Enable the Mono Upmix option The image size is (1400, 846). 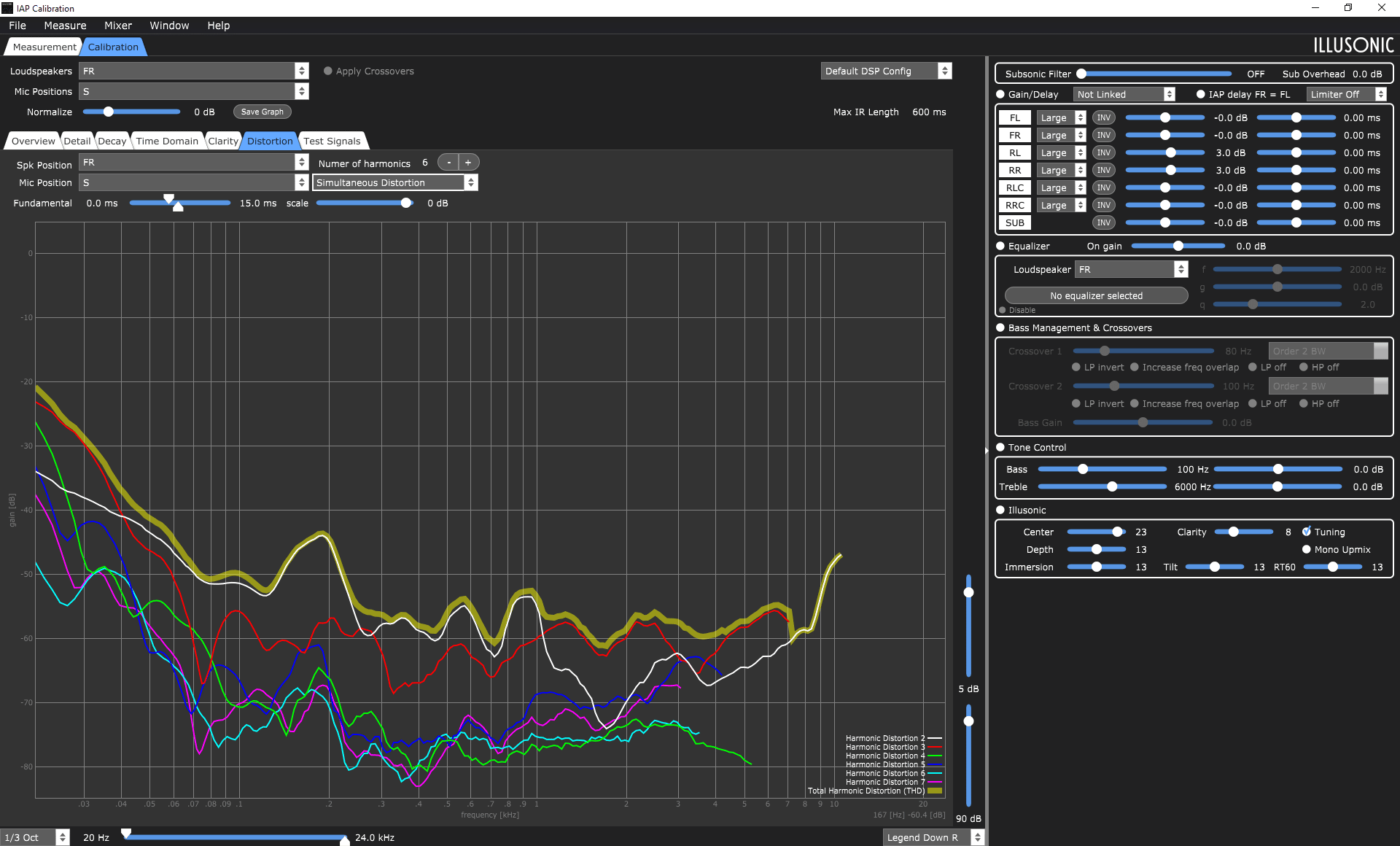(x=1307, y=549)
